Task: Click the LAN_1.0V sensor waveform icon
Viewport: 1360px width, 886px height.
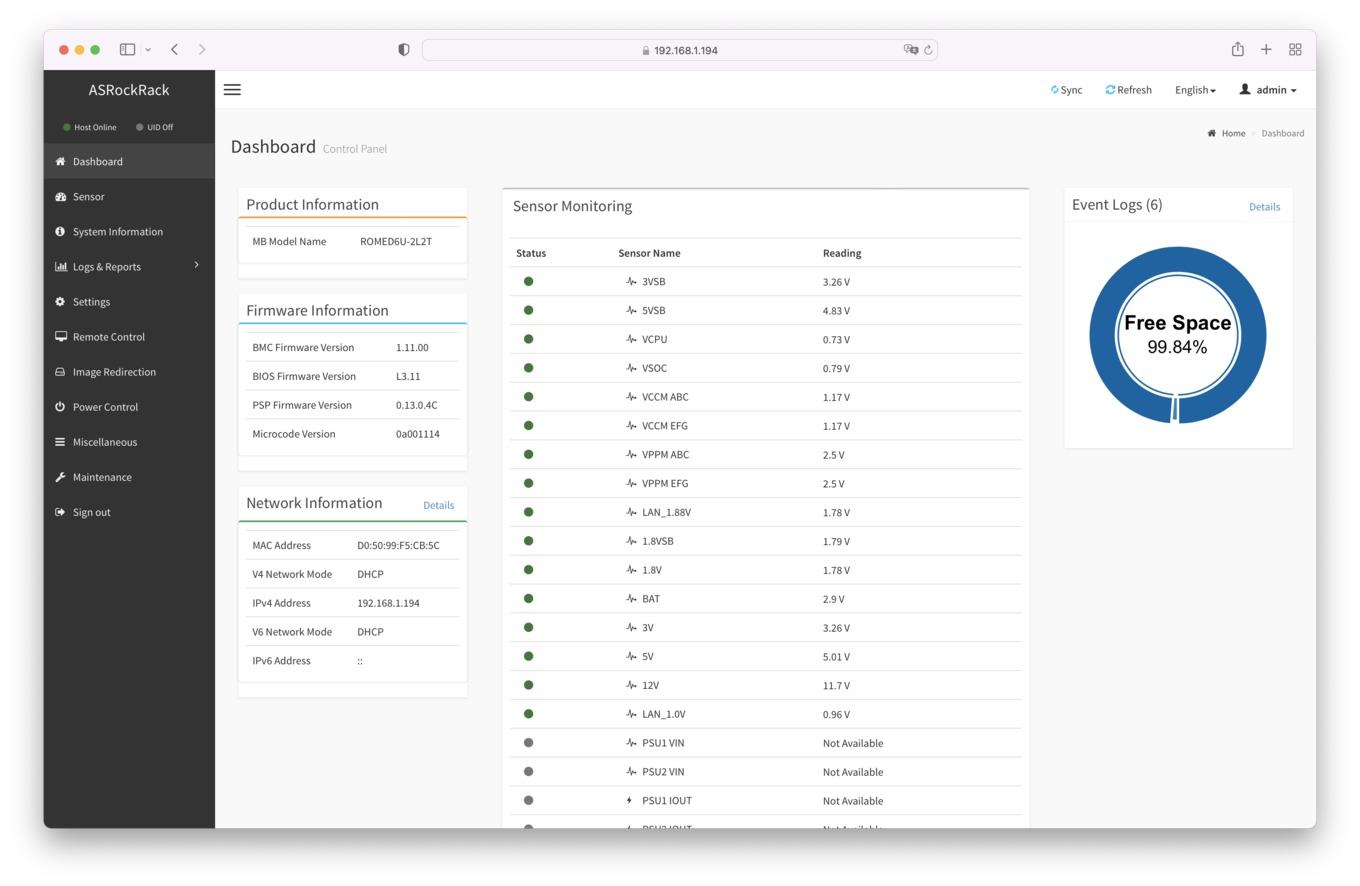Action: click(x=631, y=714)
